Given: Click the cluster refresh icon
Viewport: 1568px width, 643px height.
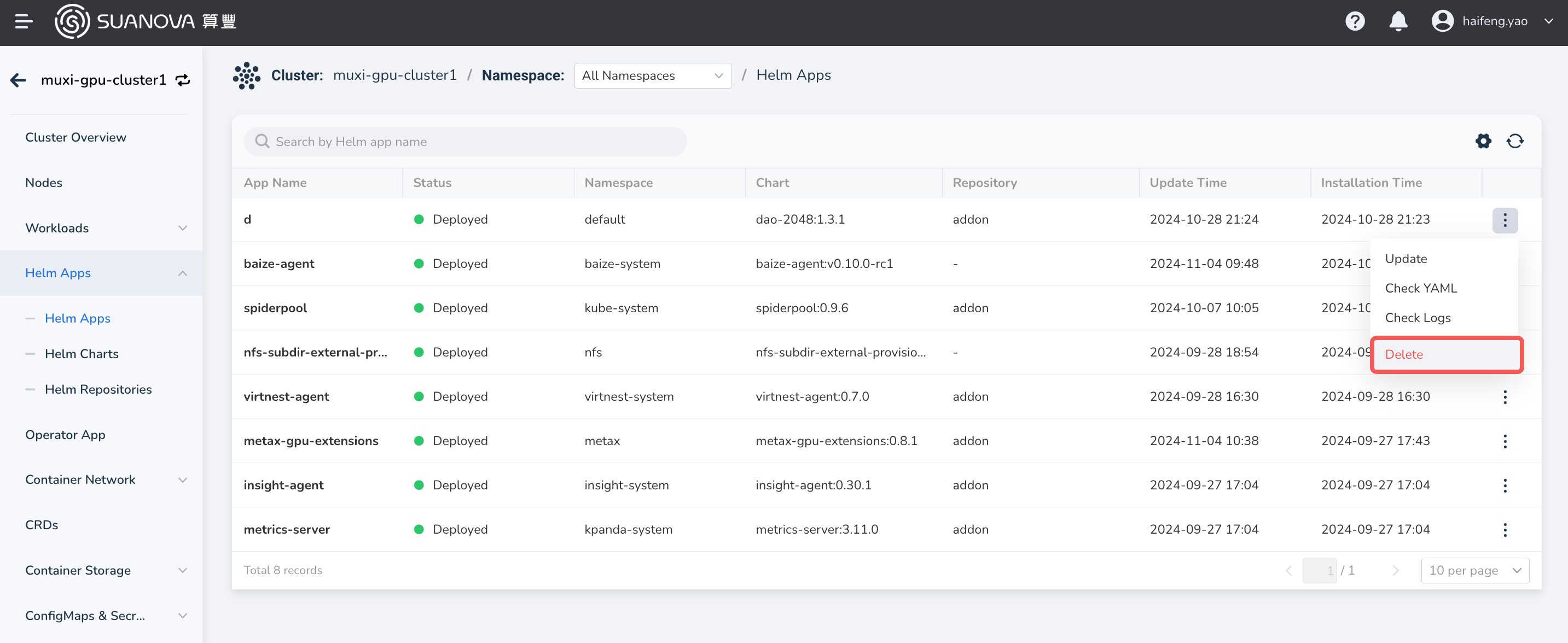Looking at the screenshot, I should coord(183,79).
